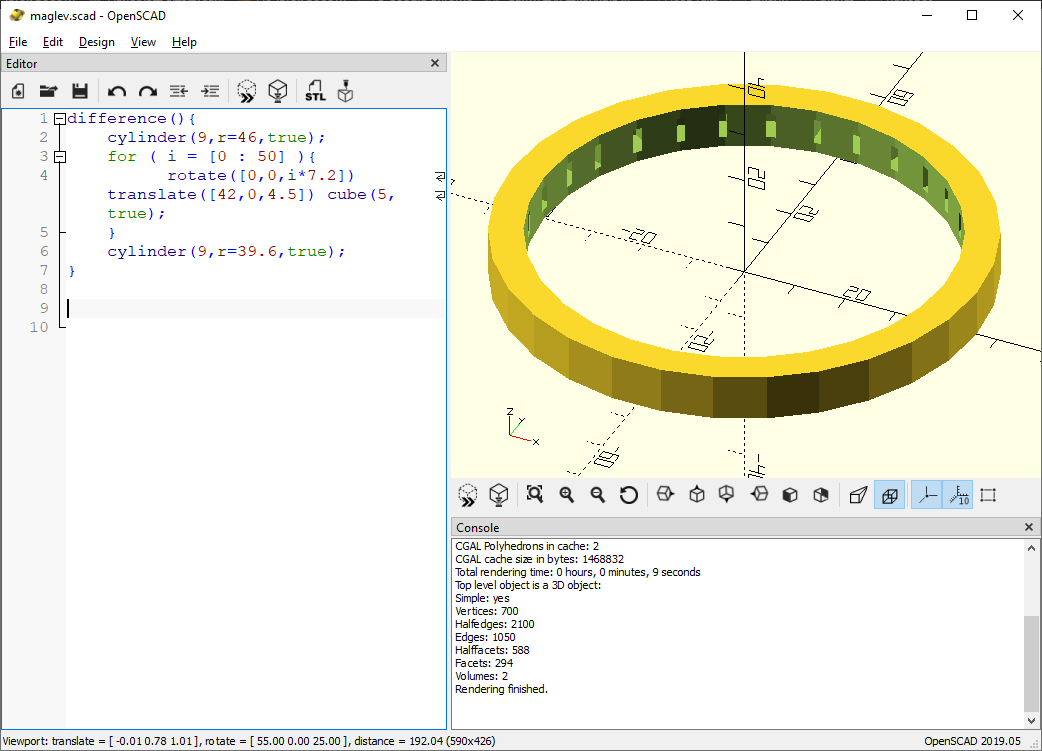
Task: Collapse the difference() block on line 1
Action: click(x=59, y=119)
